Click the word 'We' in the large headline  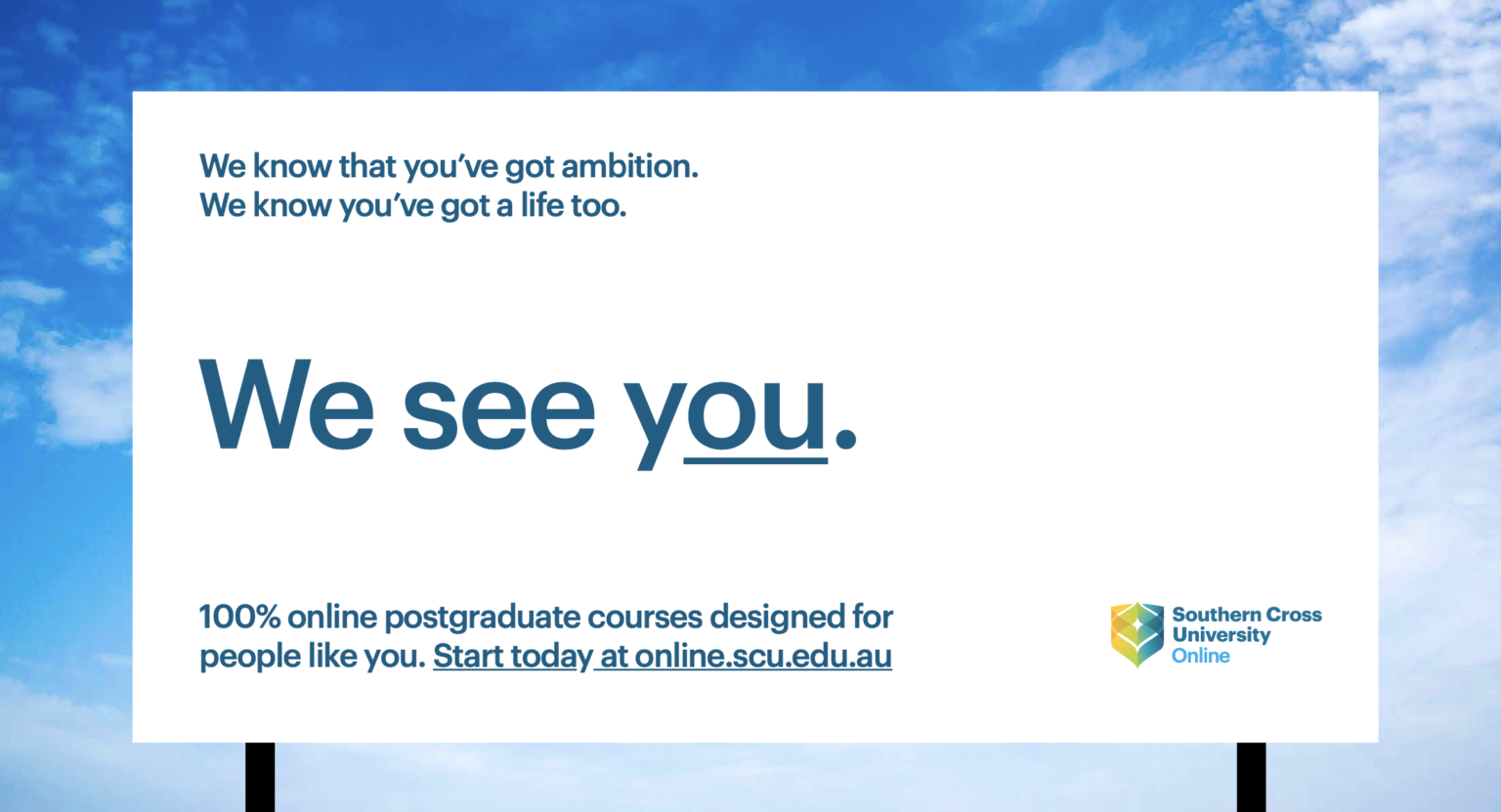click(x=287, y=404)
